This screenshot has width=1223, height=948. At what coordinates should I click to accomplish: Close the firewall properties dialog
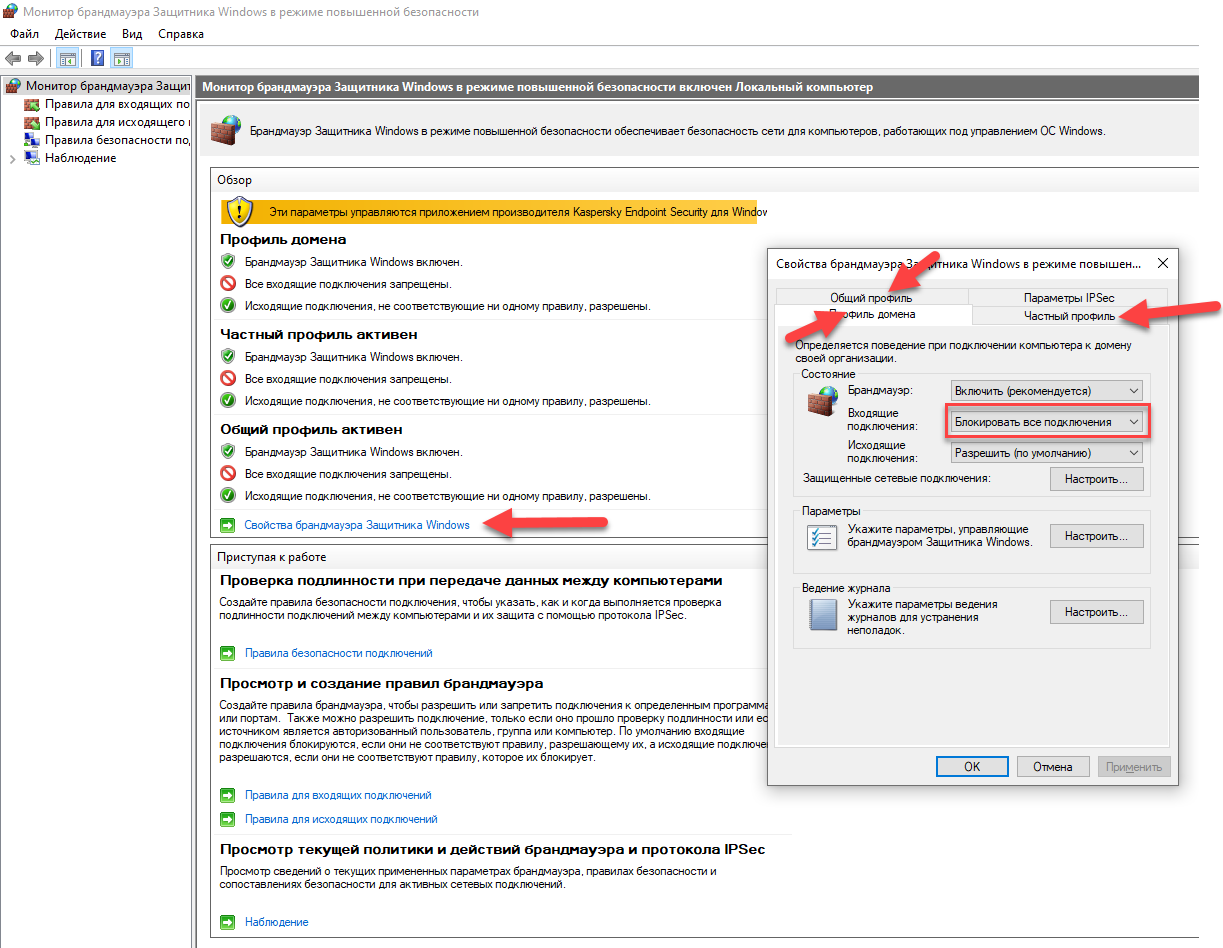click(x=1162, y=264)
